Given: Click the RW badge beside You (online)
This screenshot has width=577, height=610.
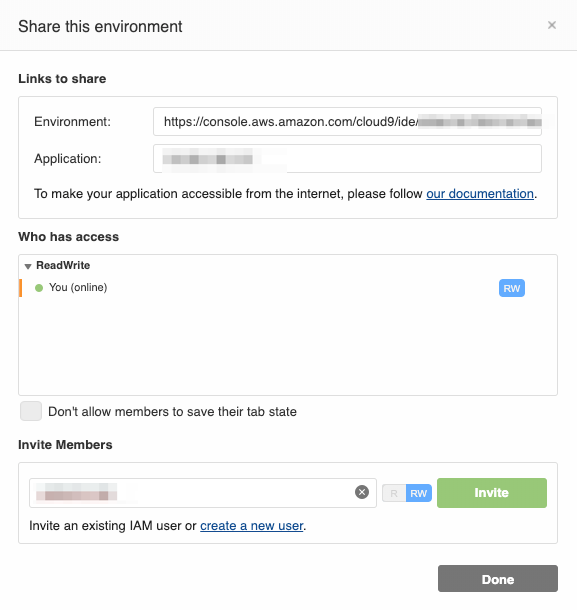Looking at the screenshot, I should (512, 288).
